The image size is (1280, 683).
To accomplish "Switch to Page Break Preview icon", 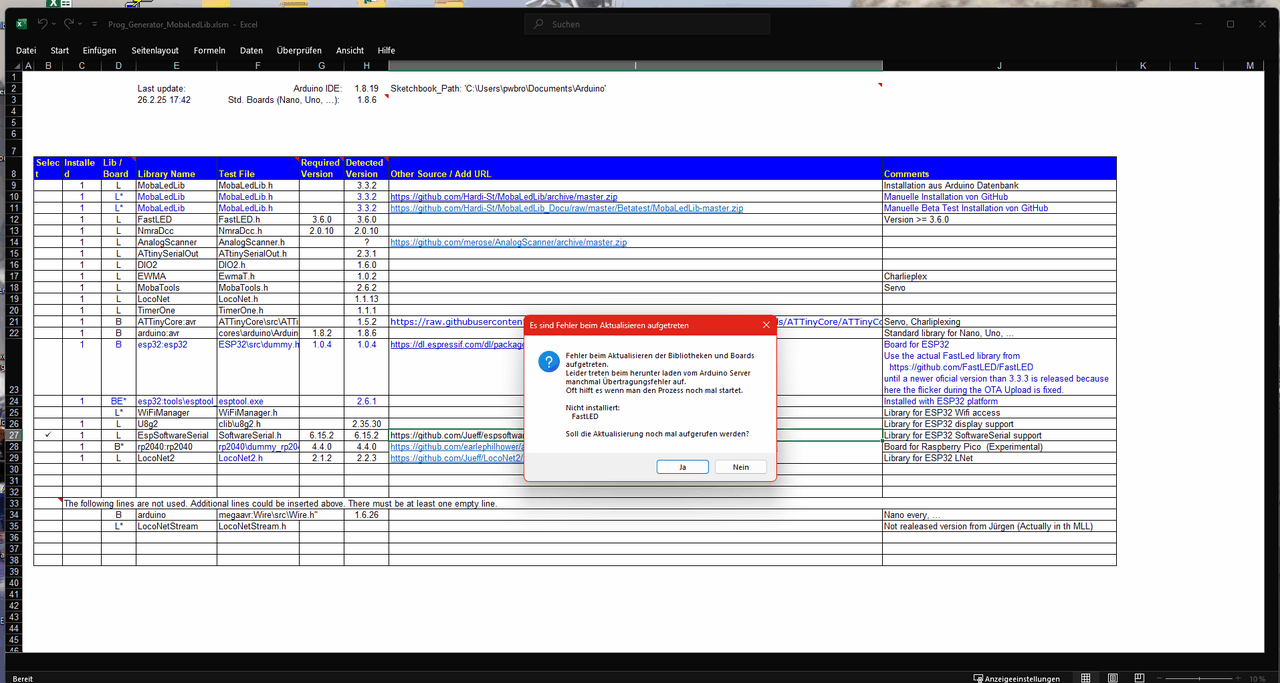I will (x=1140, y=678).
